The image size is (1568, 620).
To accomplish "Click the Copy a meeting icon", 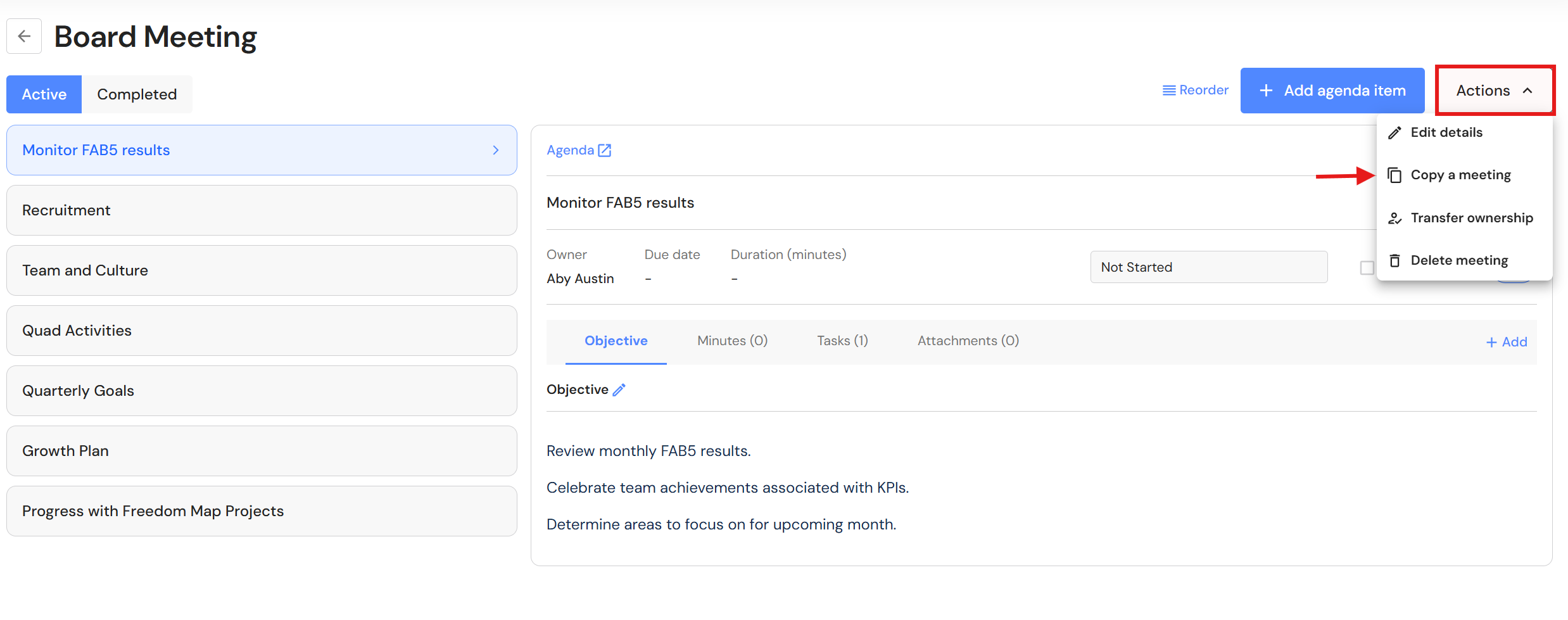I will click(1394, 175).
